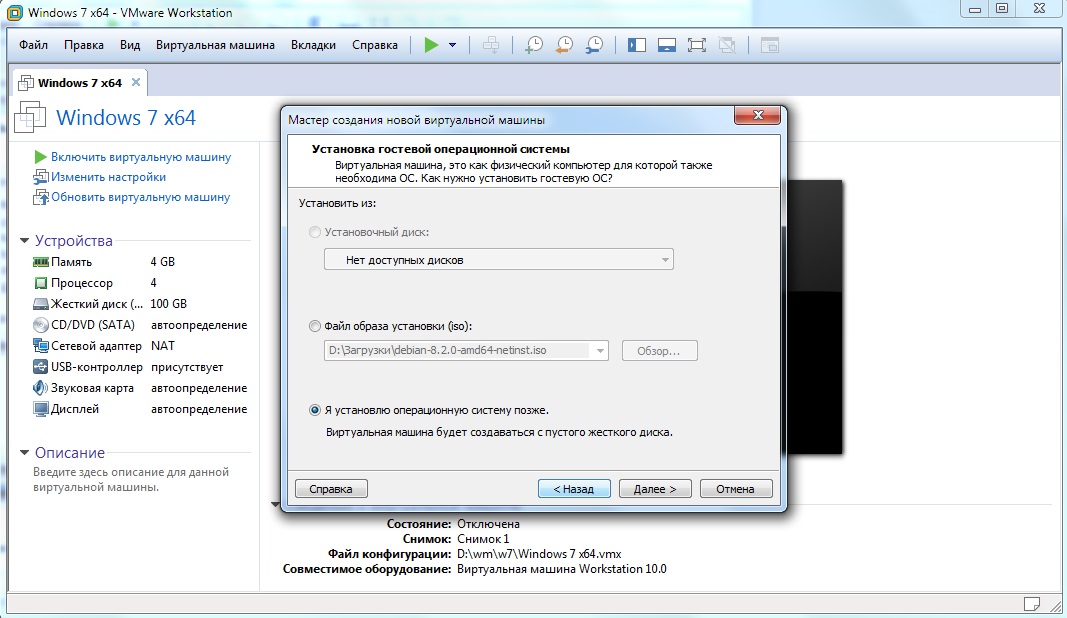The height and width of the screenshot is (618, 1067).
Task: Click the large Windows 7 x64 VM icon
Action: 30,117
